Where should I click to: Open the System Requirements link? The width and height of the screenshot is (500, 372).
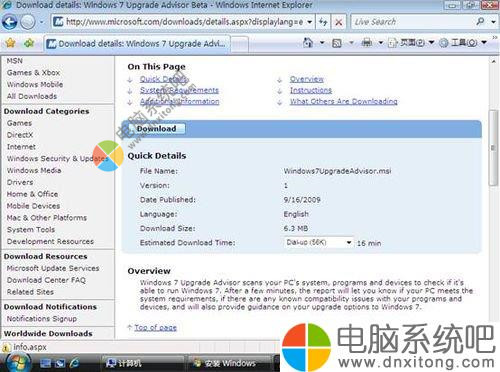tap(179, 90)
